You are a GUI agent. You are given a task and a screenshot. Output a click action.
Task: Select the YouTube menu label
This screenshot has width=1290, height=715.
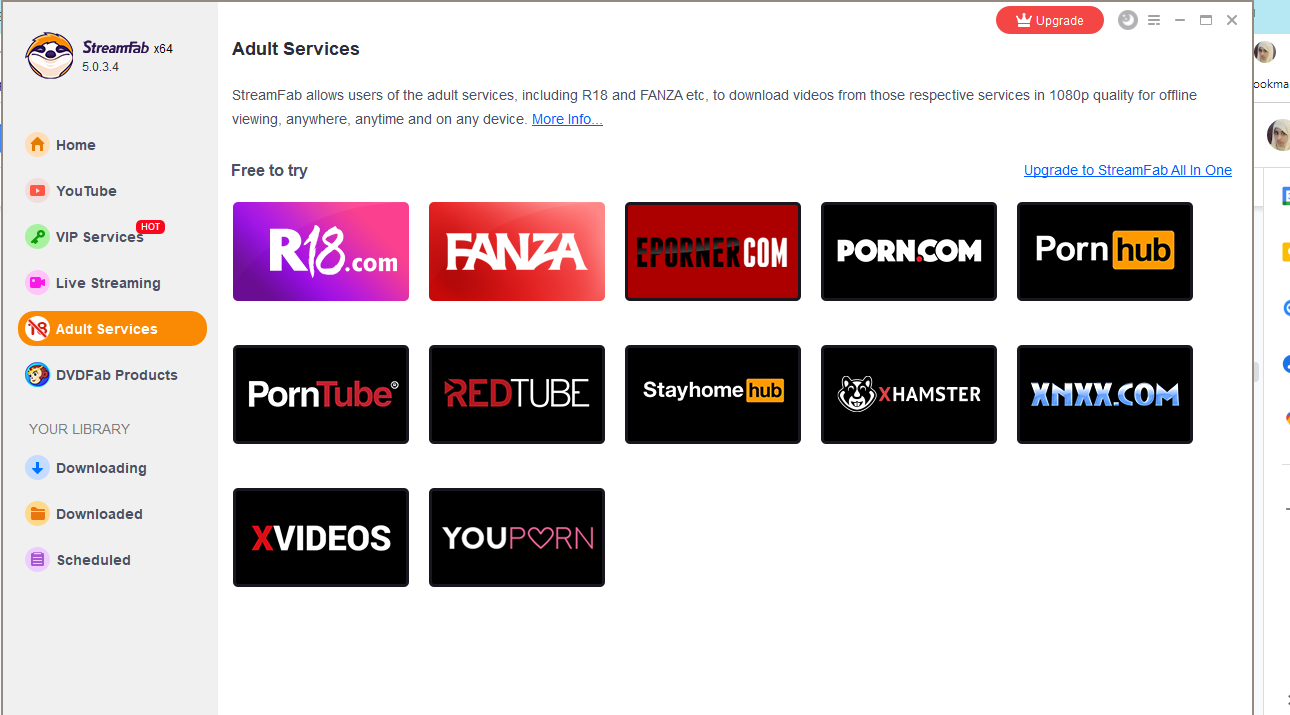pos(86,191)
